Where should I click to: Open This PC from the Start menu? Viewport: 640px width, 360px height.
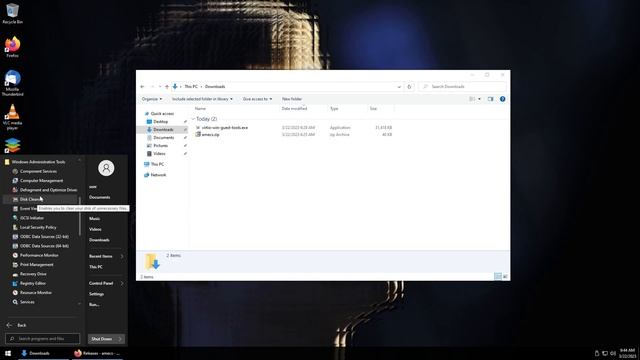point(96,267)
